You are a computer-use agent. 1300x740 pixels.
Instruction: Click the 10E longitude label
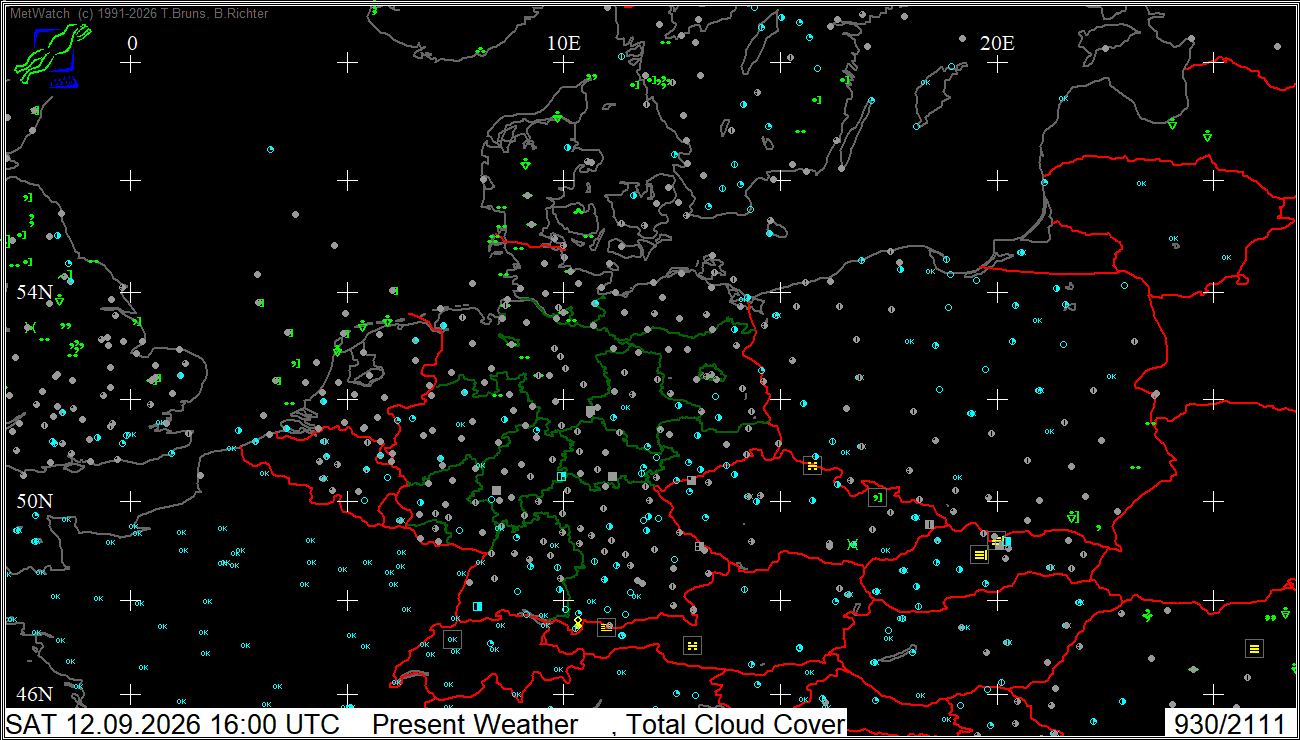(x=564, y=43)
